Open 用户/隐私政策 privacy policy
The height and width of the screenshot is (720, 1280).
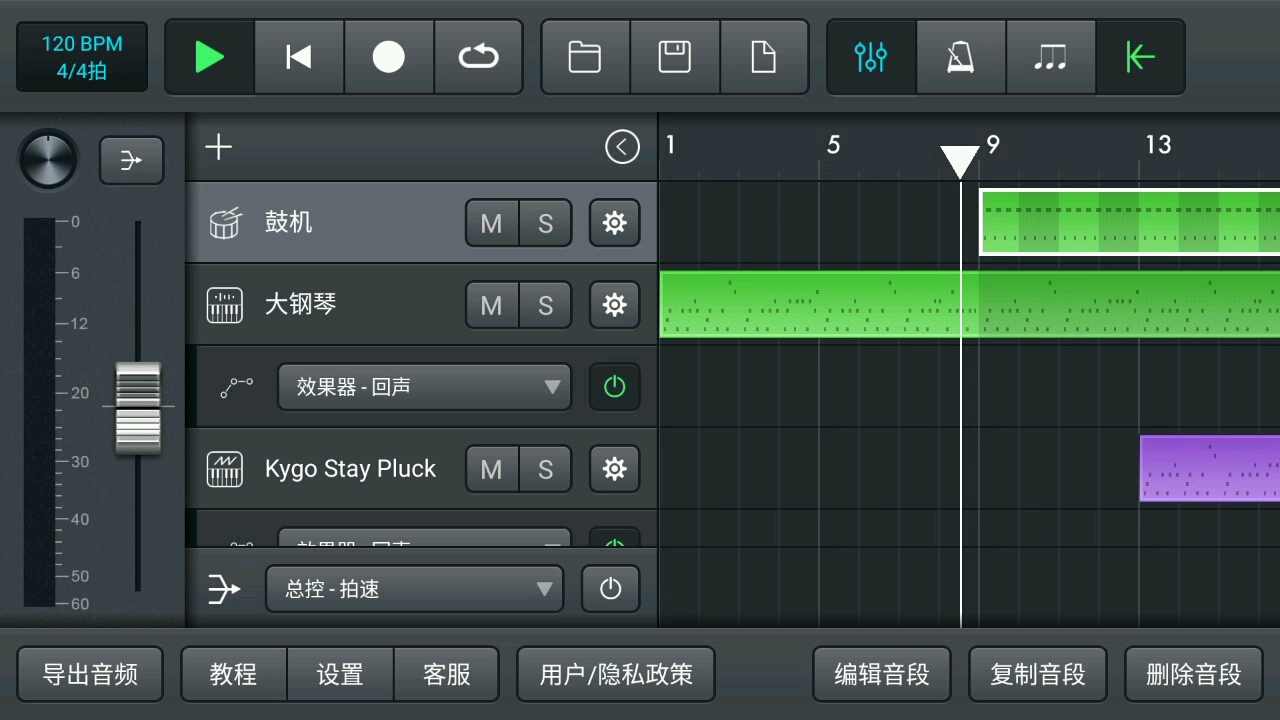(x=616, y=675)
